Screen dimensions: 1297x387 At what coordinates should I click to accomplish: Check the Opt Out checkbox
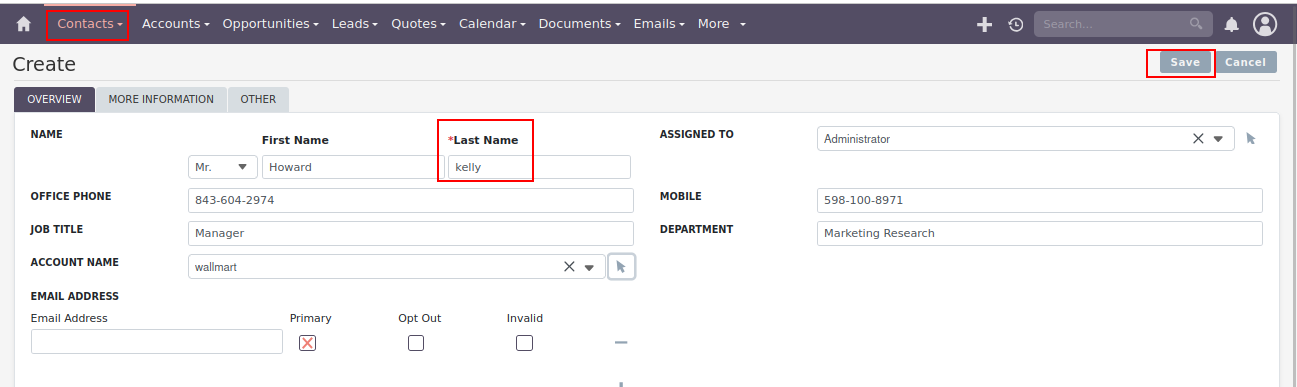tap(416, 343)
